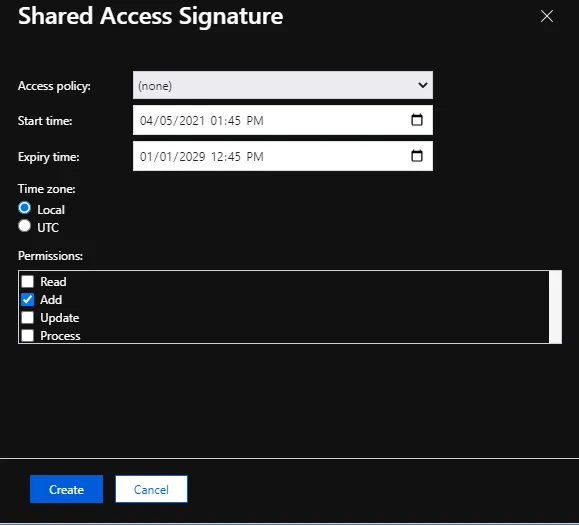Image resolution: width=579 pixels, height=525 pixels.
Task: Select the Local time zone radio button
Action: click(24, 208)
